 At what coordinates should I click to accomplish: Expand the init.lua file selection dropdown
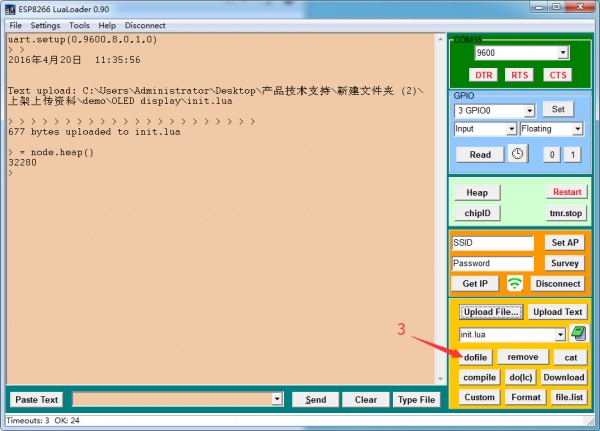(560, 335)
